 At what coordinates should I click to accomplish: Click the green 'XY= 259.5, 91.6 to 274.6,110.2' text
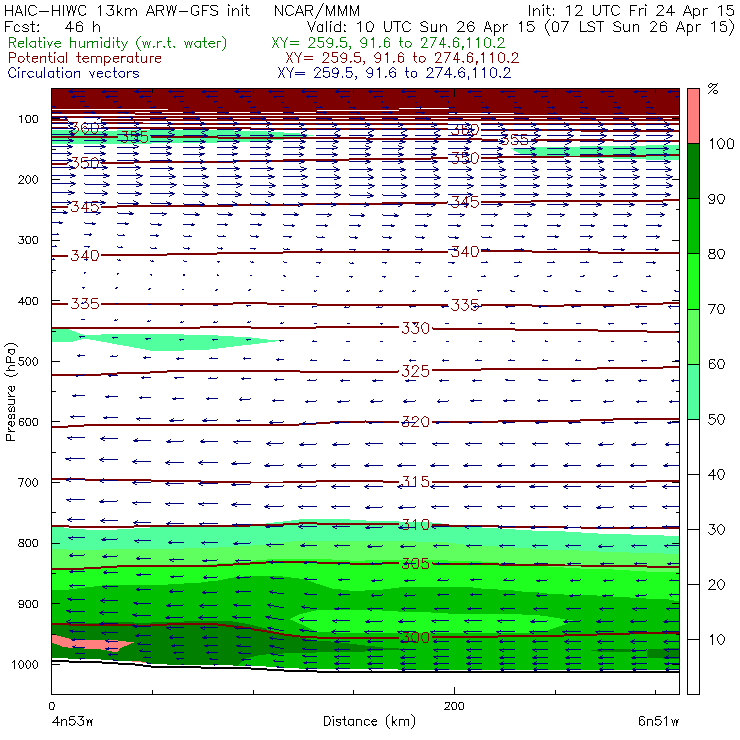pos(388,43)
